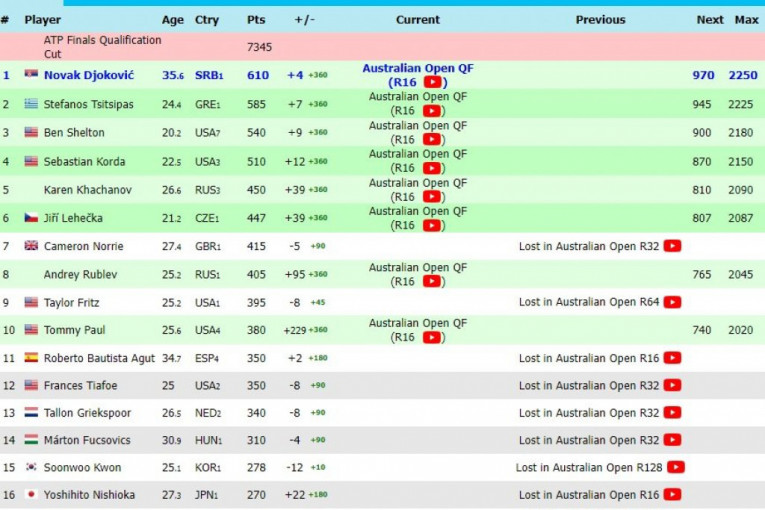Sort the table by the Pts column
Viewport: 765px width, 510px height.
pos(256,19)
